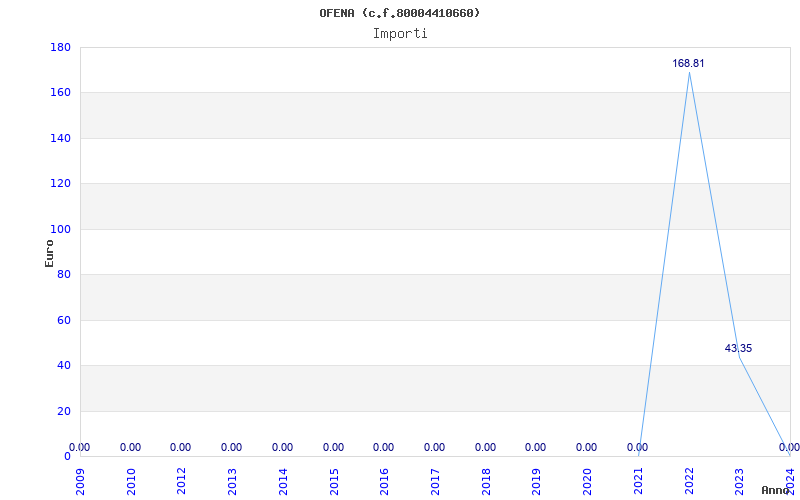Click the 0.00 value above year 2015
This screenshot has height=500, width=800.
333,447
